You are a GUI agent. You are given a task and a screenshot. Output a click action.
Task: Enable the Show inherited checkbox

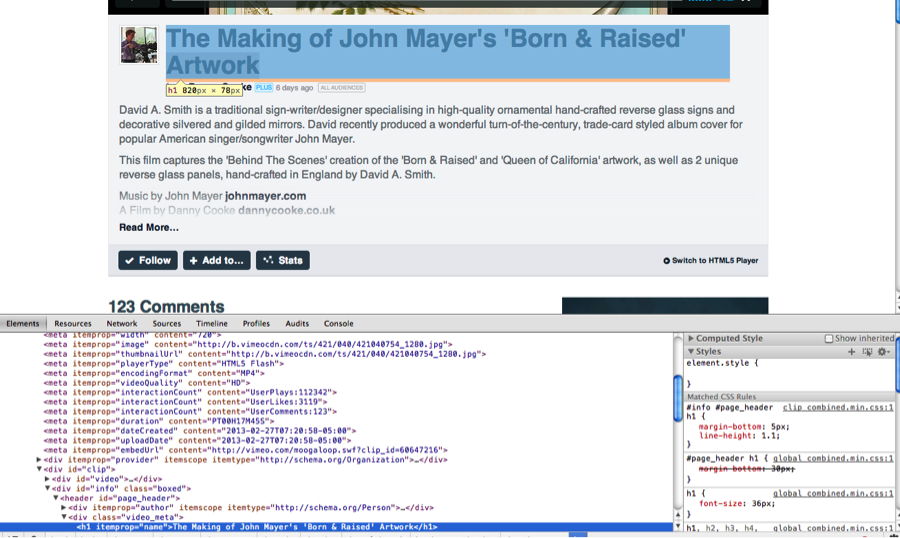click(829, 339)
